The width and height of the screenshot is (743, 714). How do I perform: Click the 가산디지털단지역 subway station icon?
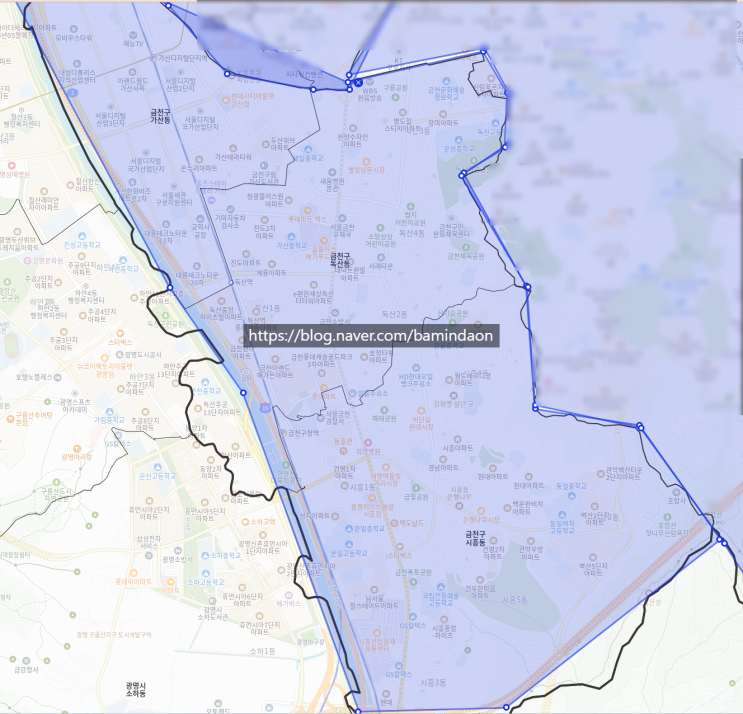pos(153,58)
